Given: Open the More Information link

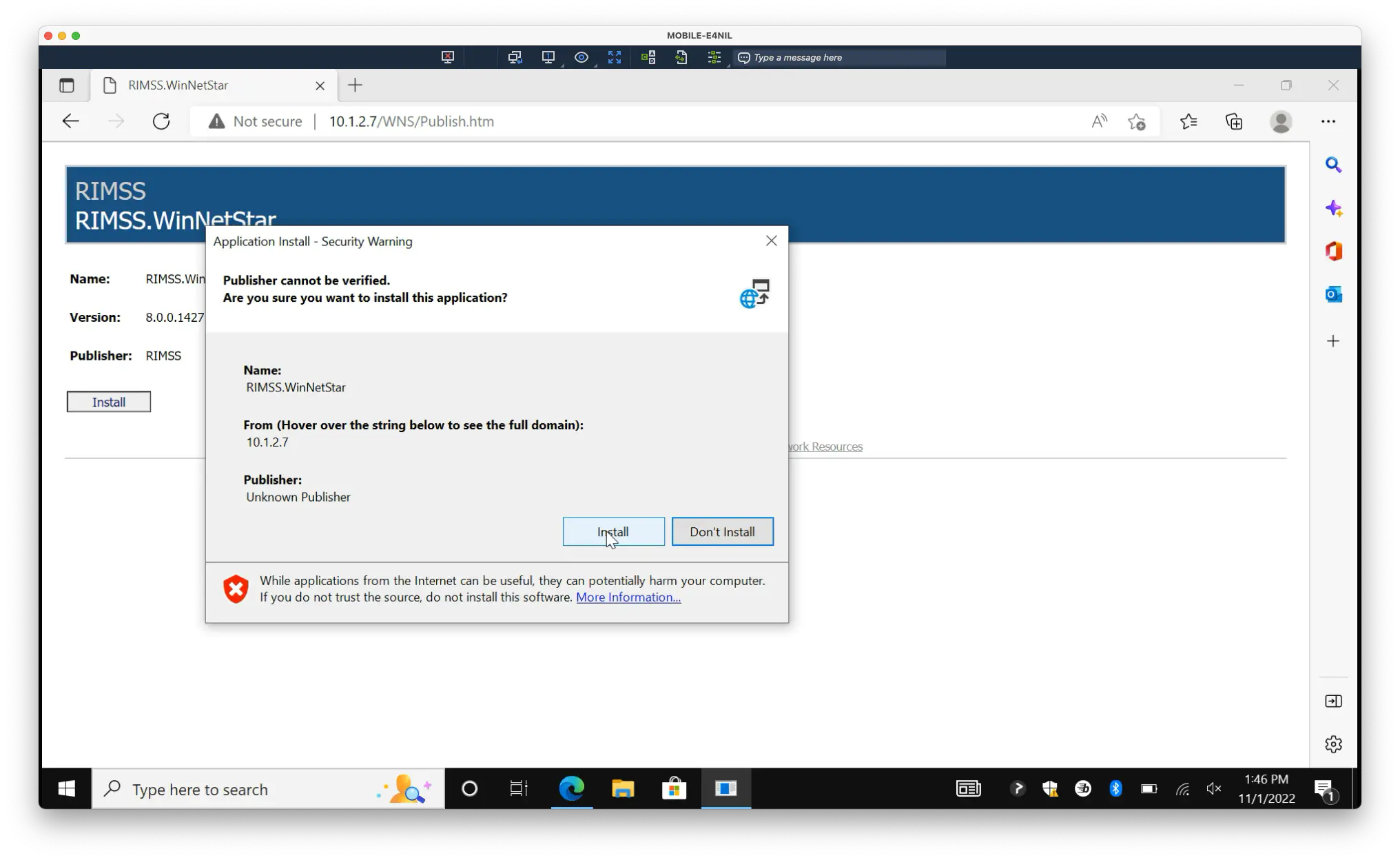Looking at the screenshot, I should 628,597.
